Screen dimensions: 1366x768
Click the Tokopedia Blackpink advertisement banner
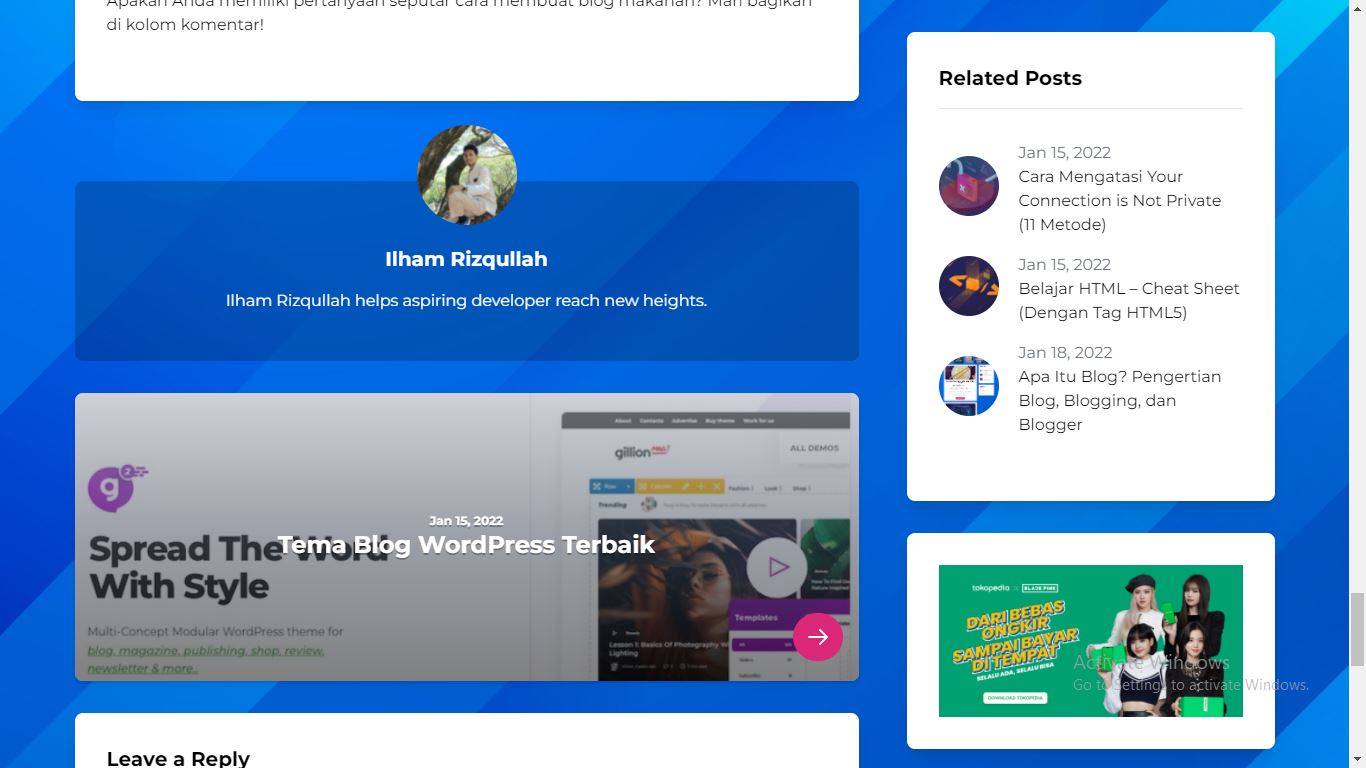point(1090,641)
